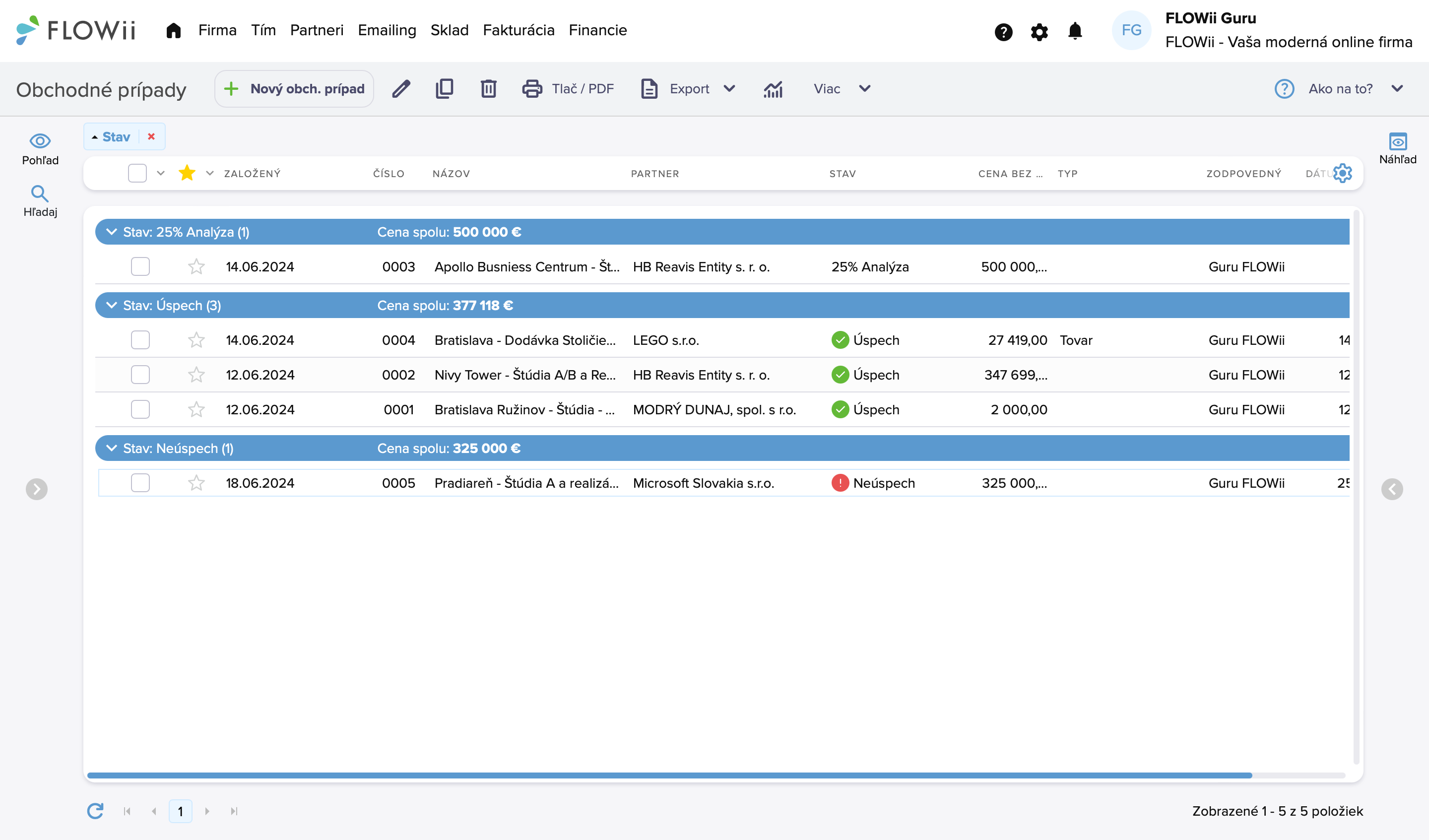Go to first page
Image resolution: width=1429 pixels, height=840 pixels.
(127, 811)
